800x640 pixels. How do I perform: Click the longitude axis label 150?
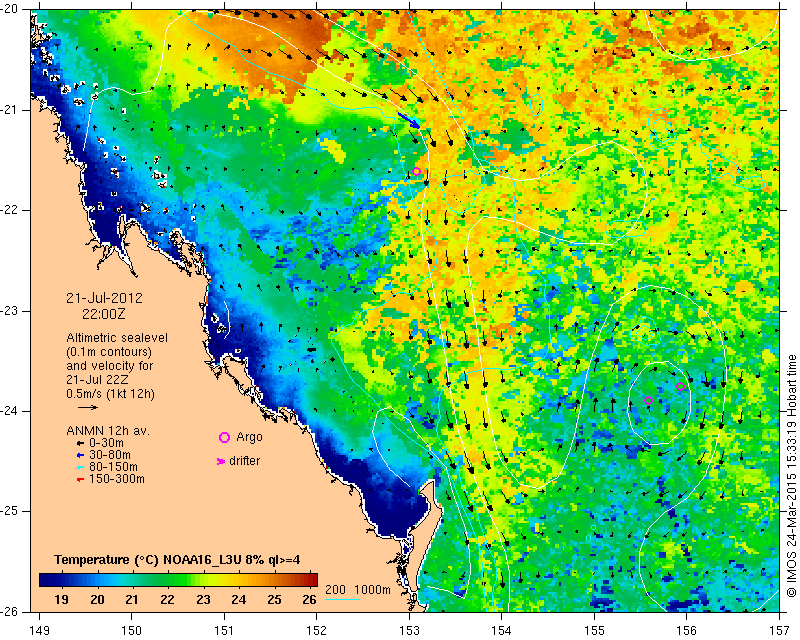132,631
